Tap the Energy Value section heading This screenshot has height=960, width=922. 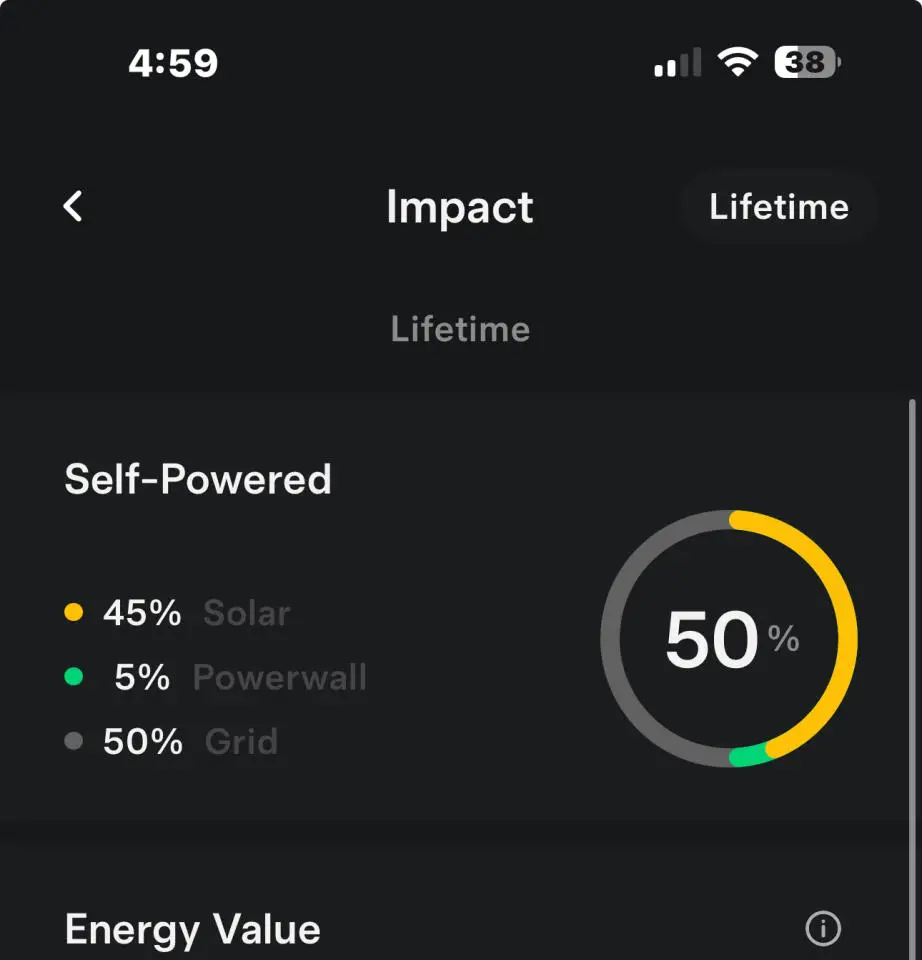tap(193, 930)
